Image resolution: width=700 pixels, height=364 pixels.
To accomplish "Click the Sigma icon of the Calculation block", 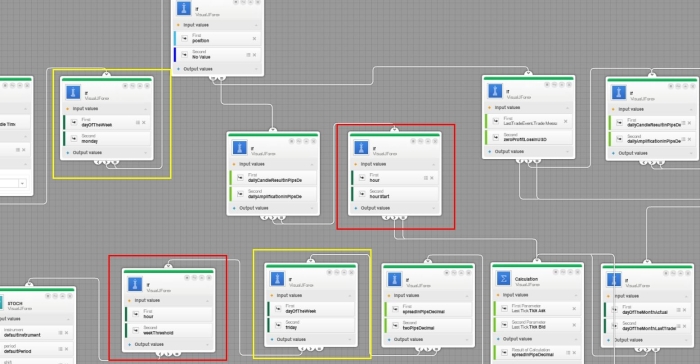I will coord(504,279).
